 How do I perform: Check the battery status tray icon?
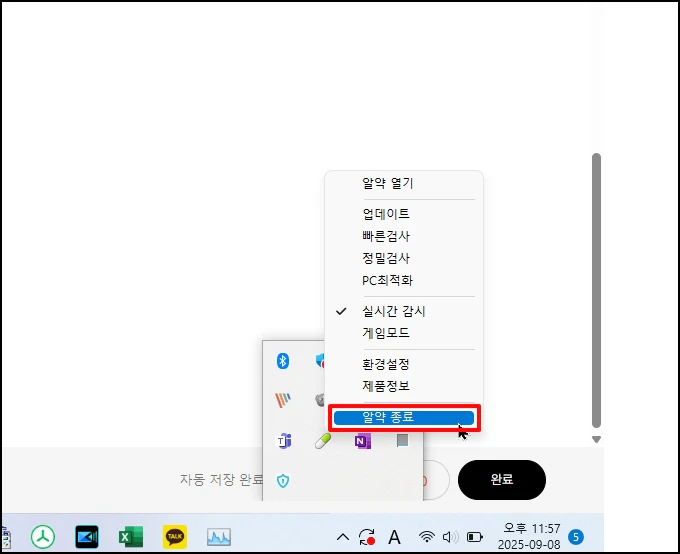coord(474,537)
